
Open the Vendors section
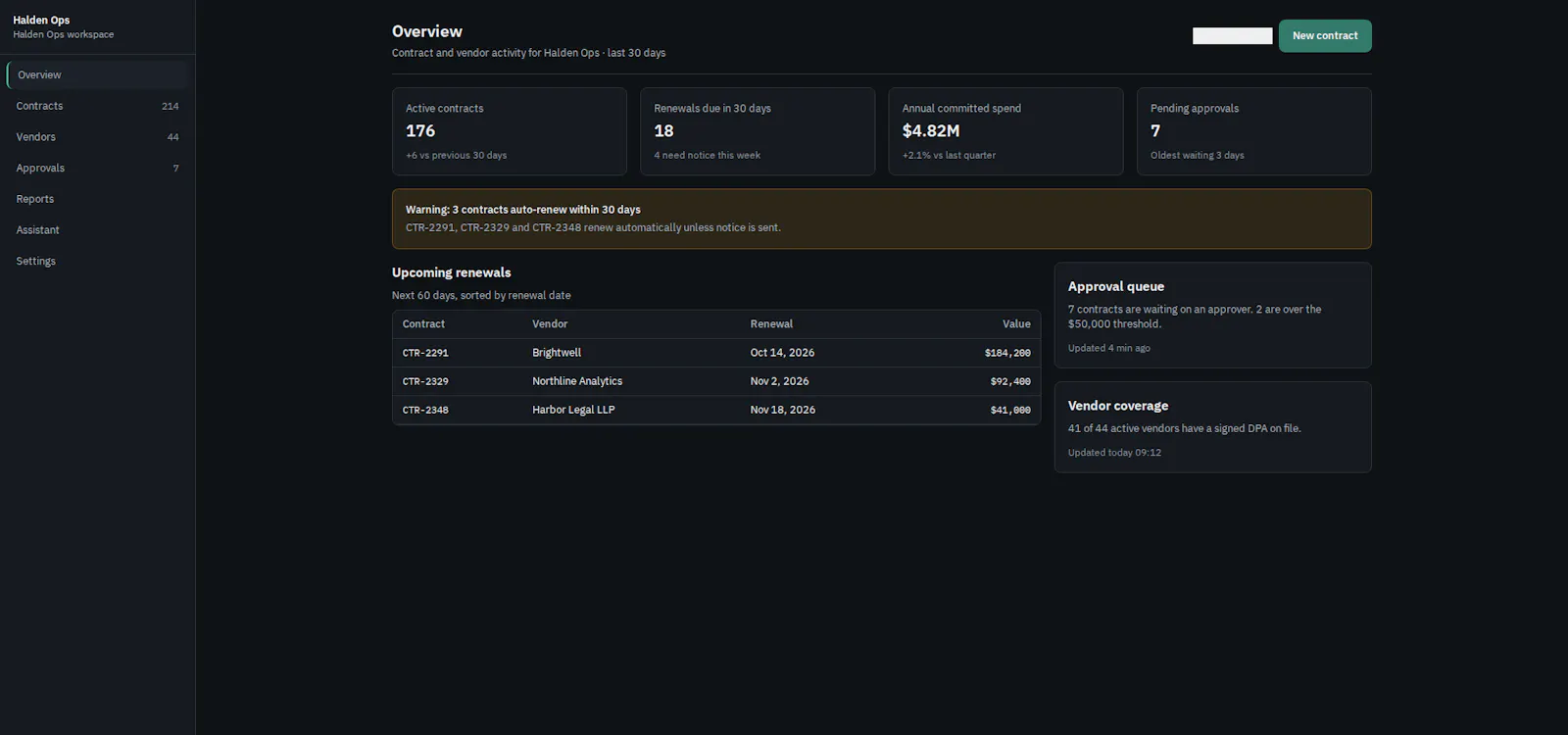pos(97,137)
